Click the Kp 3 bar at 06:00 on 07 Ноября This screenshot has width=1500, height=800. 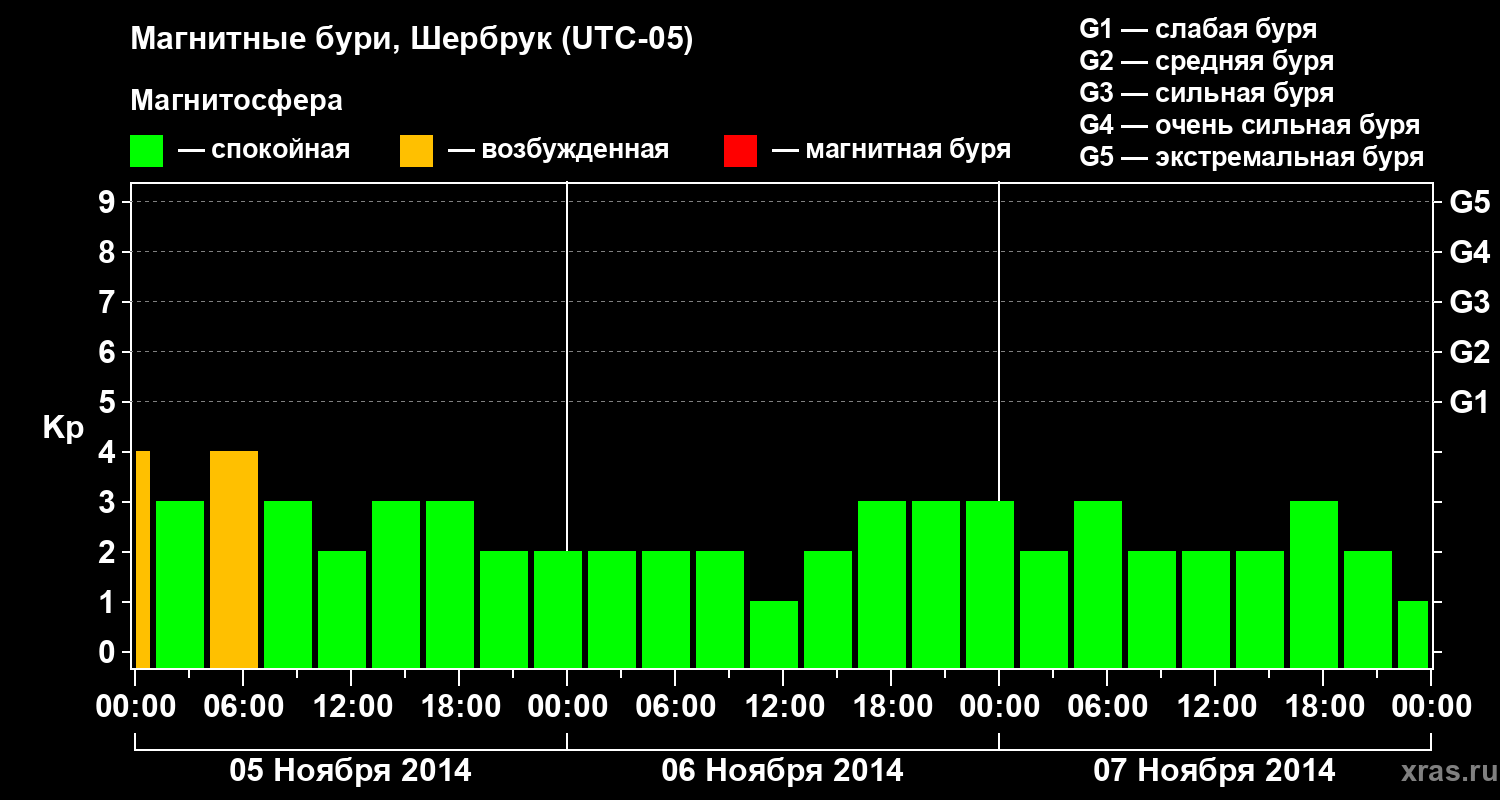pyautogui.click(x=1098, y=584)
